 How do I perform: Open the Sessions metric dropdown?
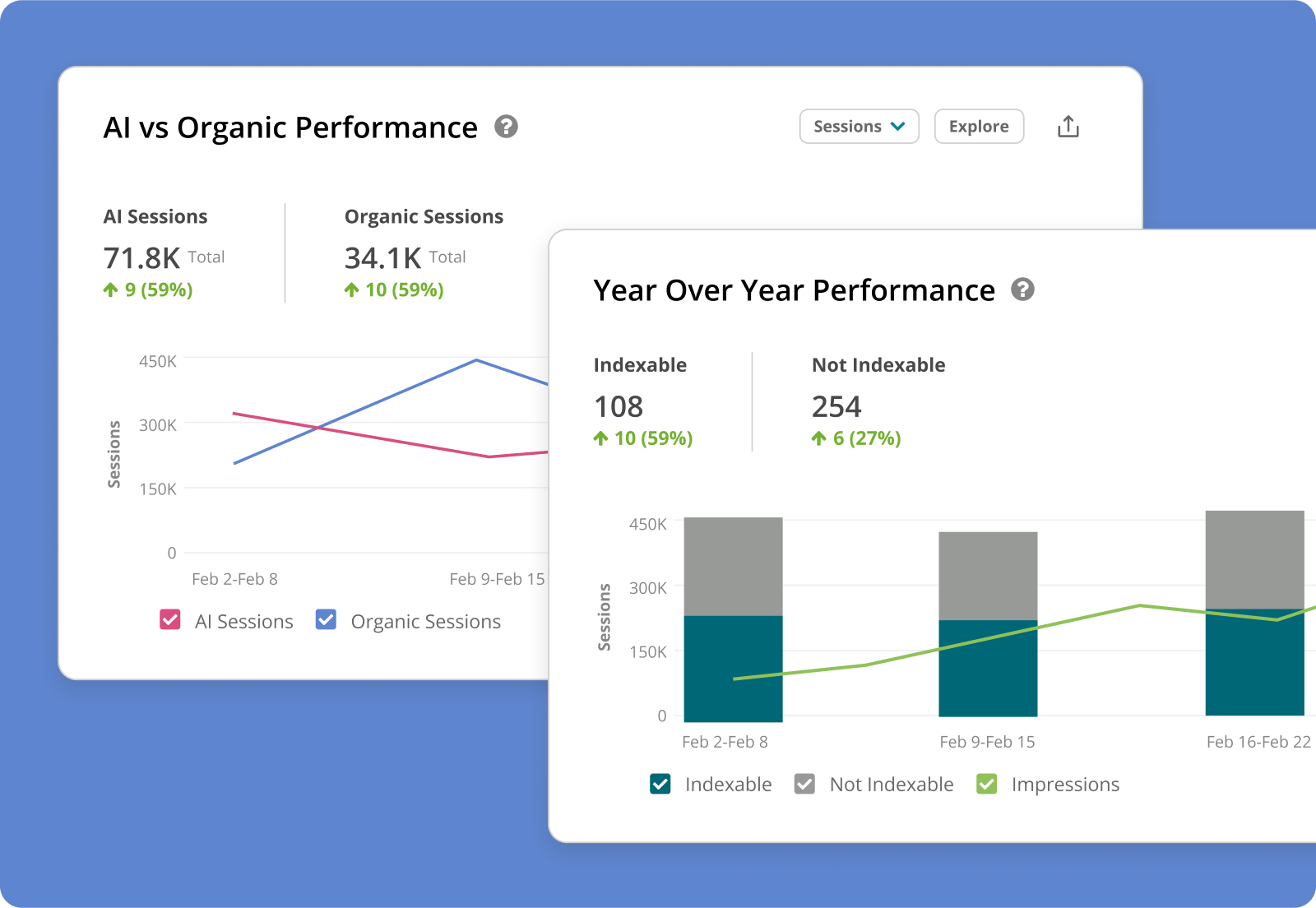tap(859, 126)
